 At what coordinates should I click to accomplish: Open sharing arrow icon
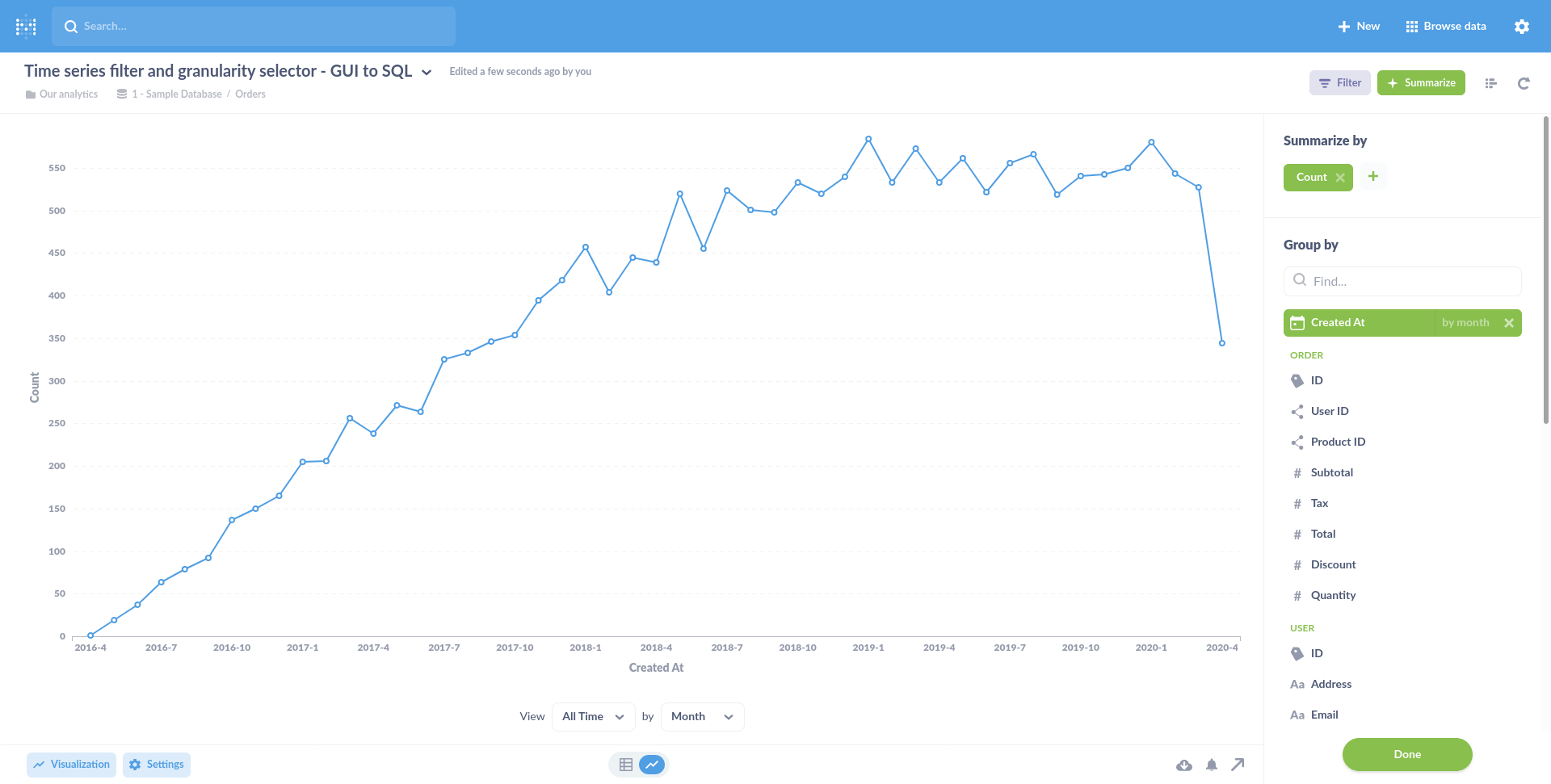click(1238, 765)
